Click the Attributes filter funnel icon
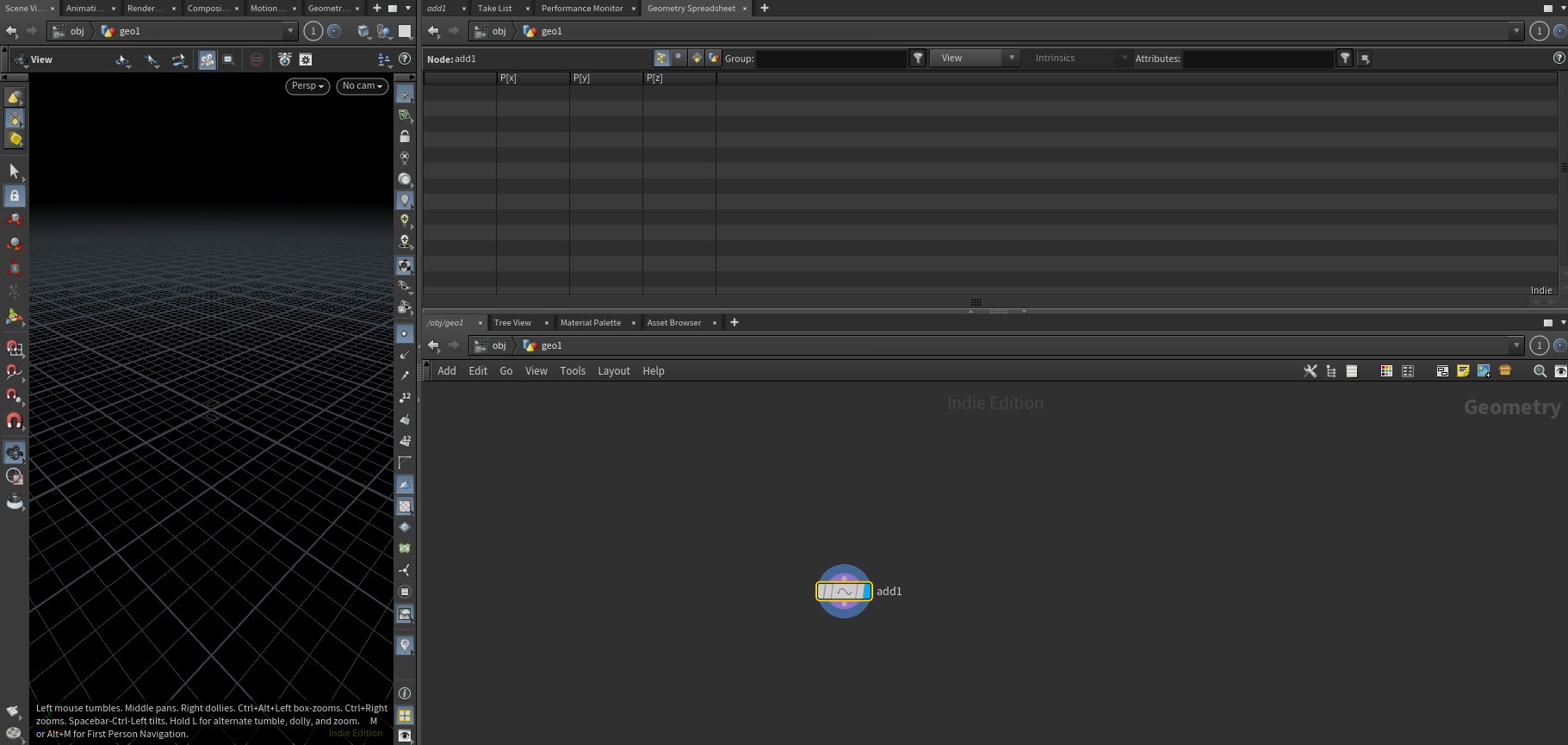This screenshot has width=1568, height=745. pyautogui.click(x=1344, y=59)
